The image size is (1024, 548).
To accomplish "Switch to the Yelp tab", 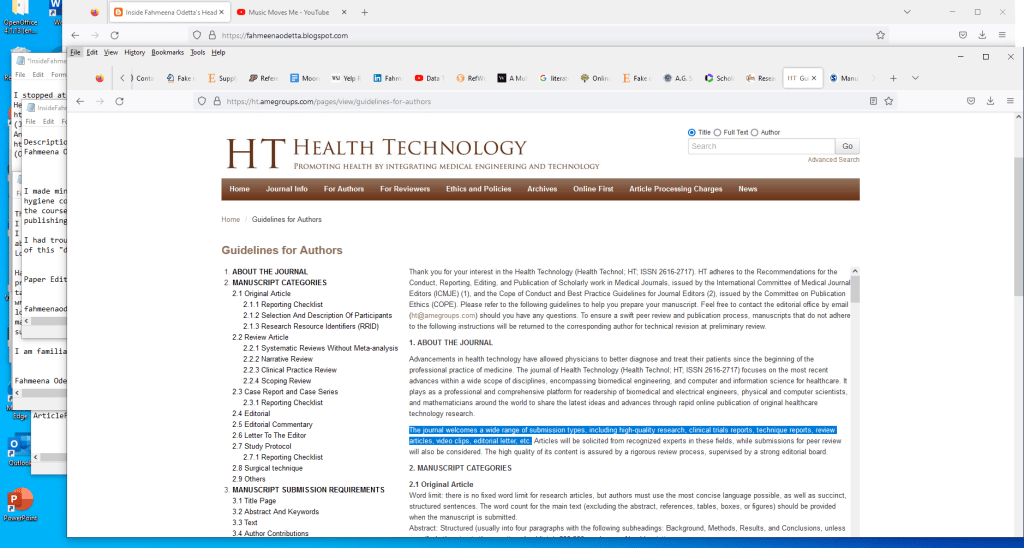I will [x=347, y=78].
